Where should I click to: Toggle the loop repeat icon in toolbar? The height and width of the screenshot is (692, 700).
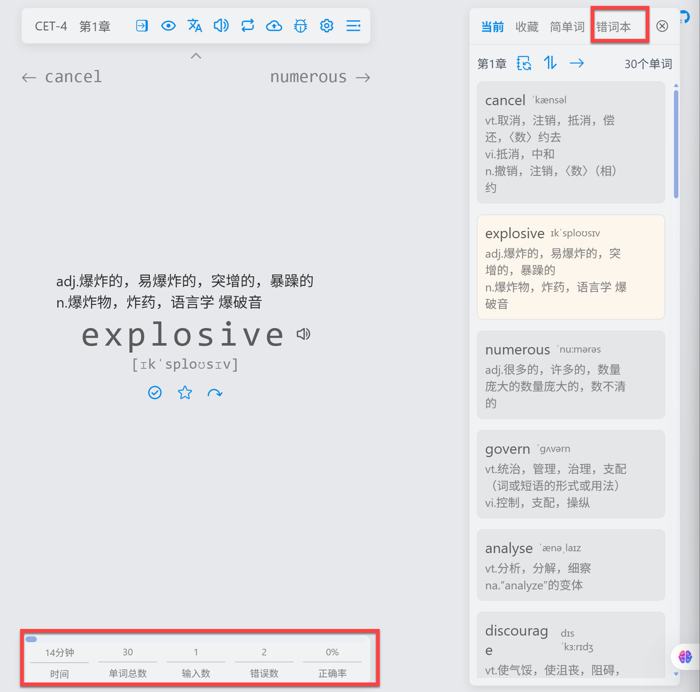[x=248, y=26]
